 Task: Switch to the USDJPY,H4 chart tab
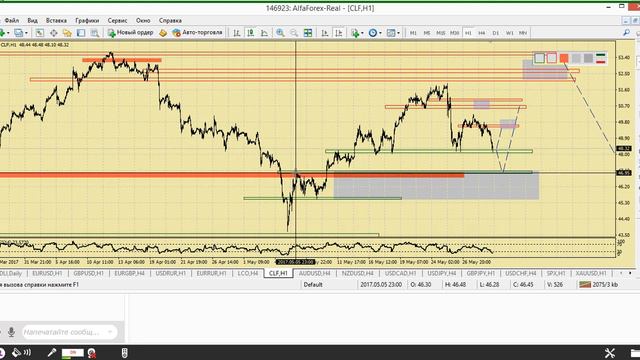click(x=442, y=273)
